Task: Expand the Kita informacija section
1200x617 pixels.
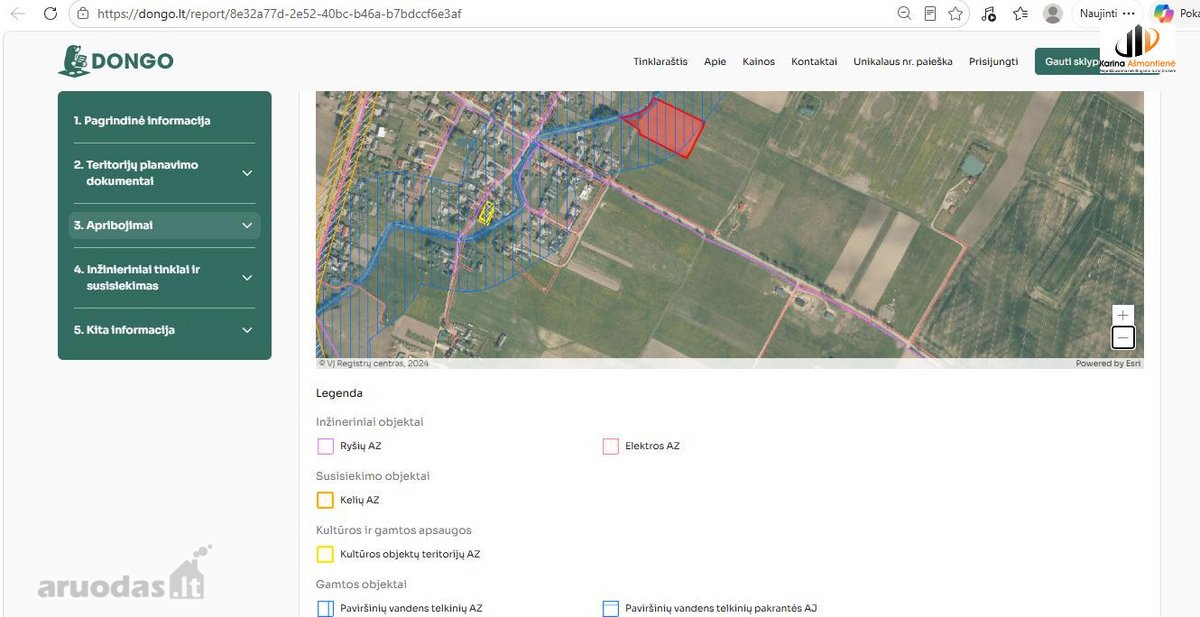Action: [247, 330]
